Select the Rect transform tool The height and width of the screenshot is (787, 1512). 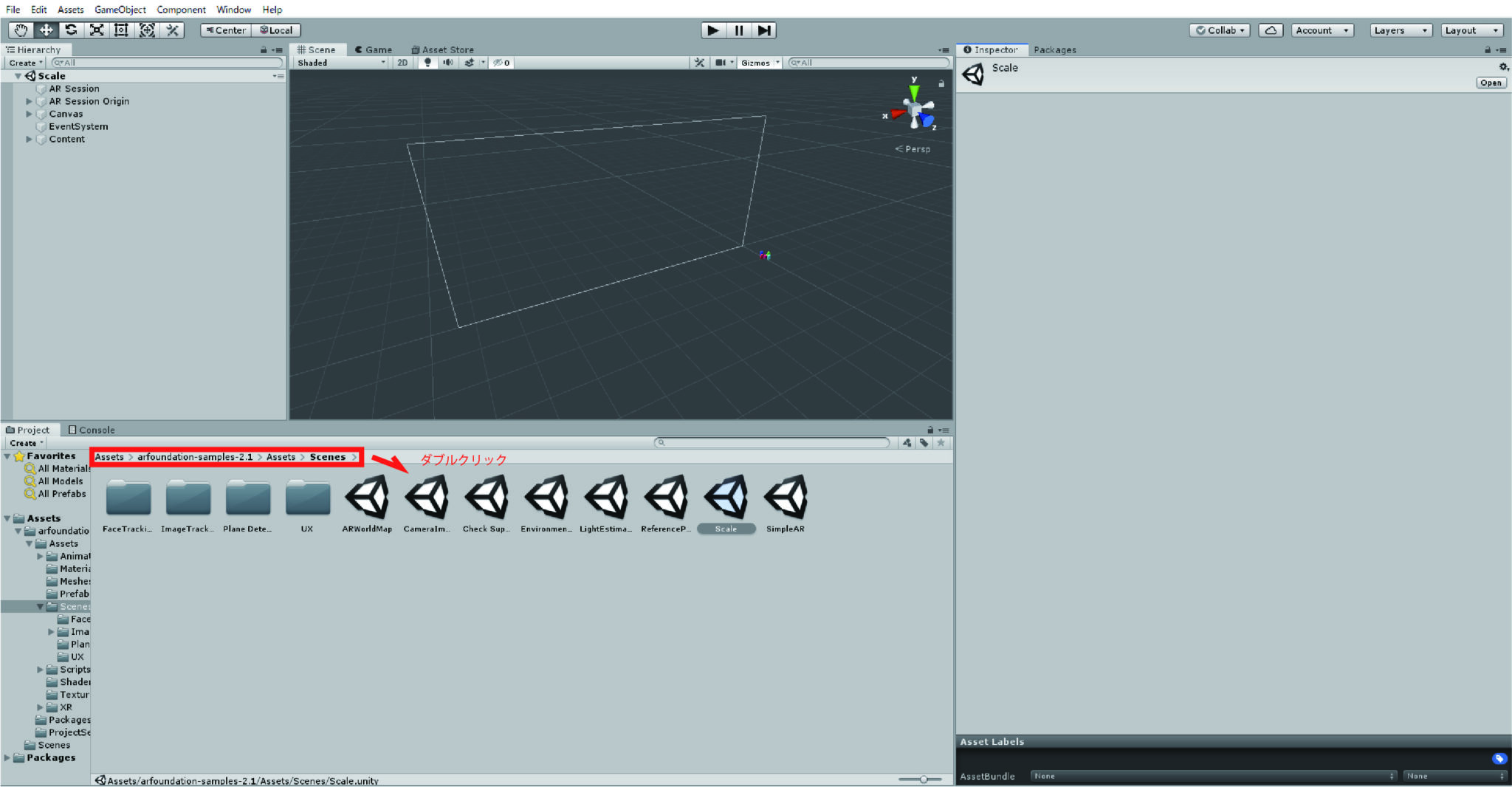coord(123,30)
